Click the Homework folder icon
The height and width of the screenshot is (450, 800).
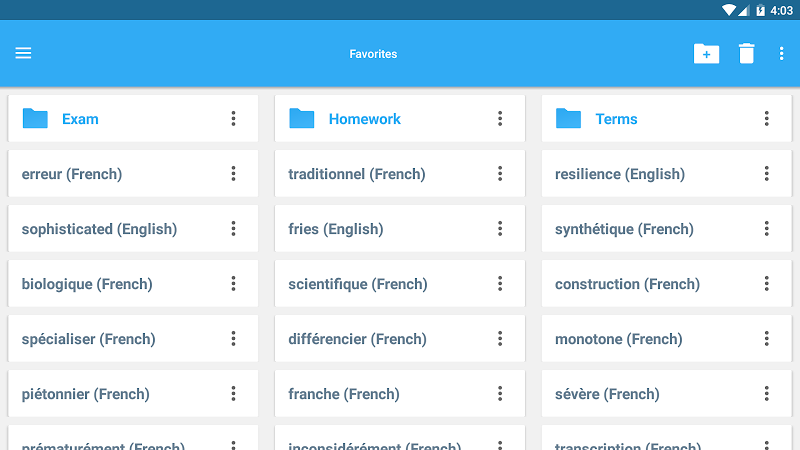point(302,119)
